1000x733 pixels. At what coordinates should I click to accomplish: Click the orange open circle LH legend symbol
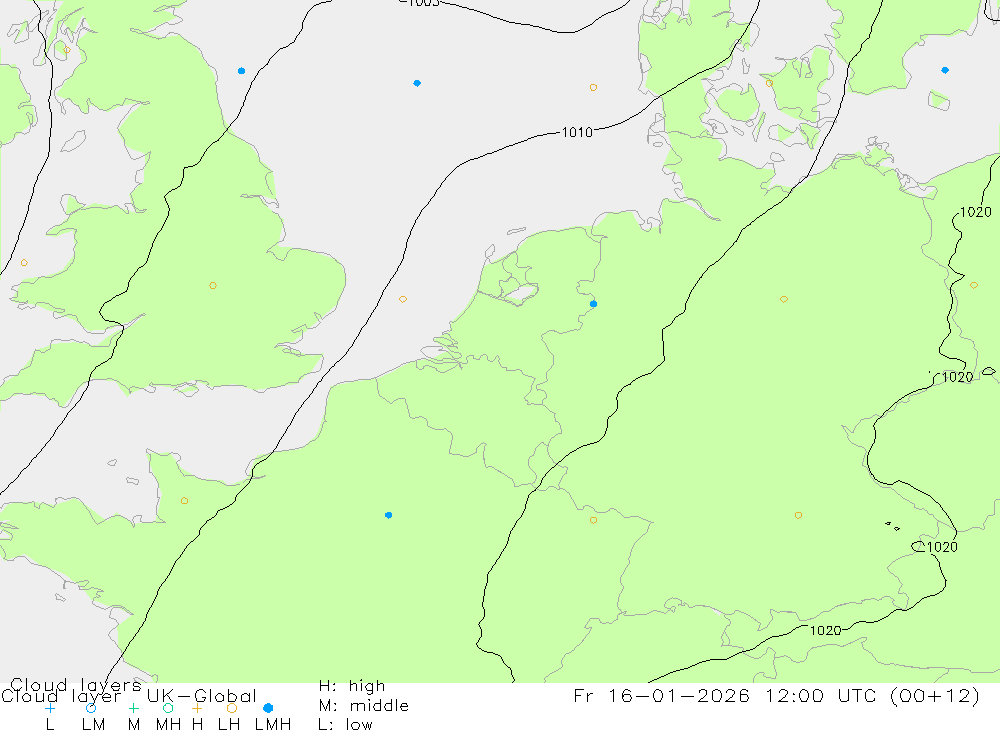click(232, 708)
